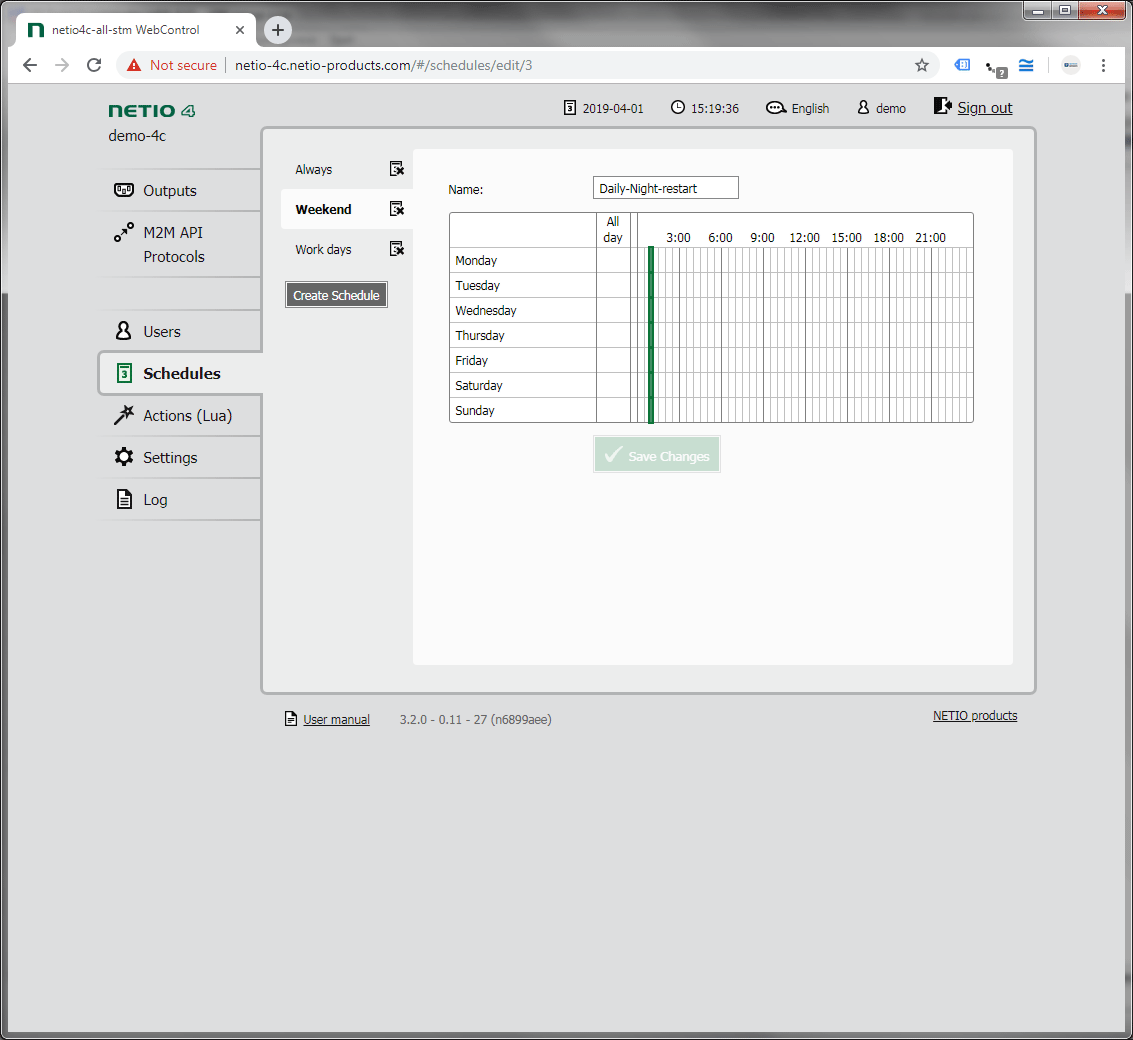1133x1040 pixels.
Task: Close the netio4c-all-stm WebControl tab
Action: (x=240, y=30)
